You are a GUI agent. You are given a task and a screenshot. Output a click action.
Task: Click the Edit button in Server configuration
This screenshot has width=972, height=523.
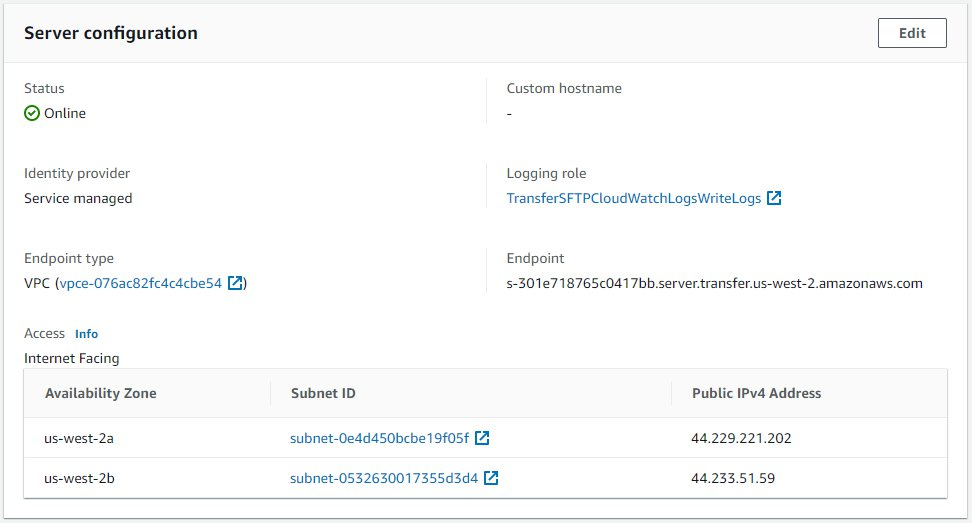tap(912, 33)
